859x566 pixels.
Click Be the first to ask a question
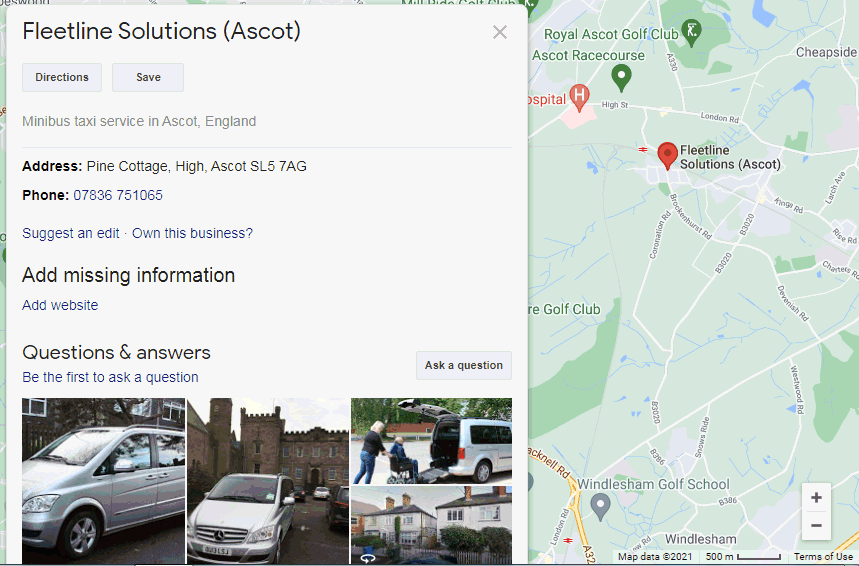click(x=110, y=377)
